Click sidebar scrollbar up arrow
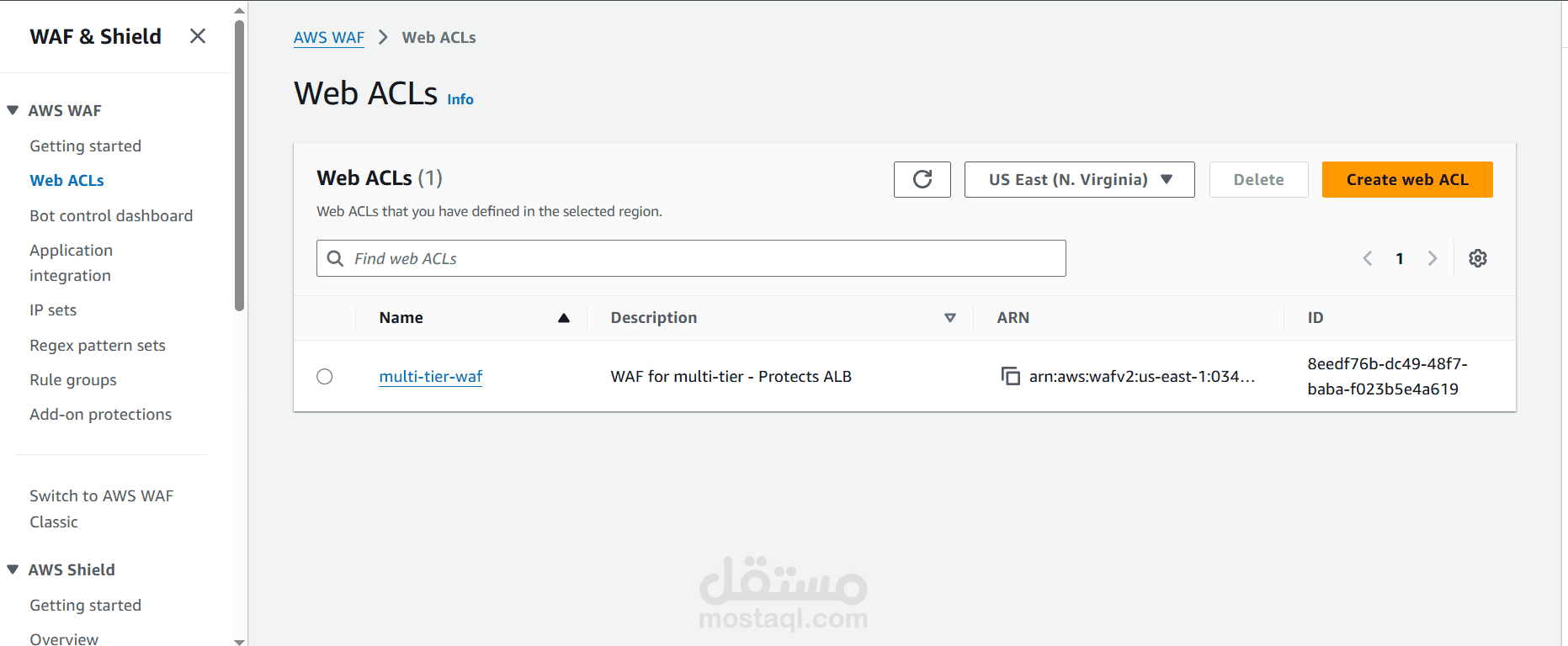Image resolution: width=1568 pixels, height=646 pixels. click(240, 11)
